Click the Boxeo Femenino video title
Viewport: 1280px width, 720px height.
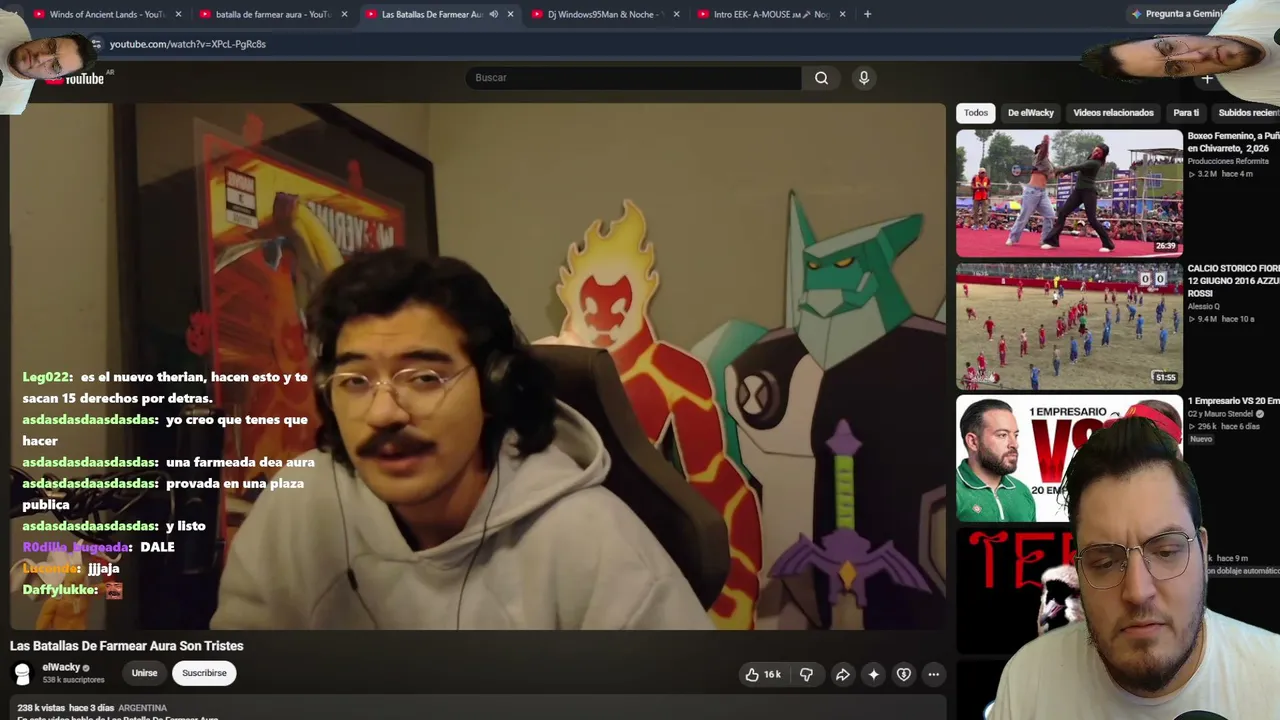point(1234,142)
